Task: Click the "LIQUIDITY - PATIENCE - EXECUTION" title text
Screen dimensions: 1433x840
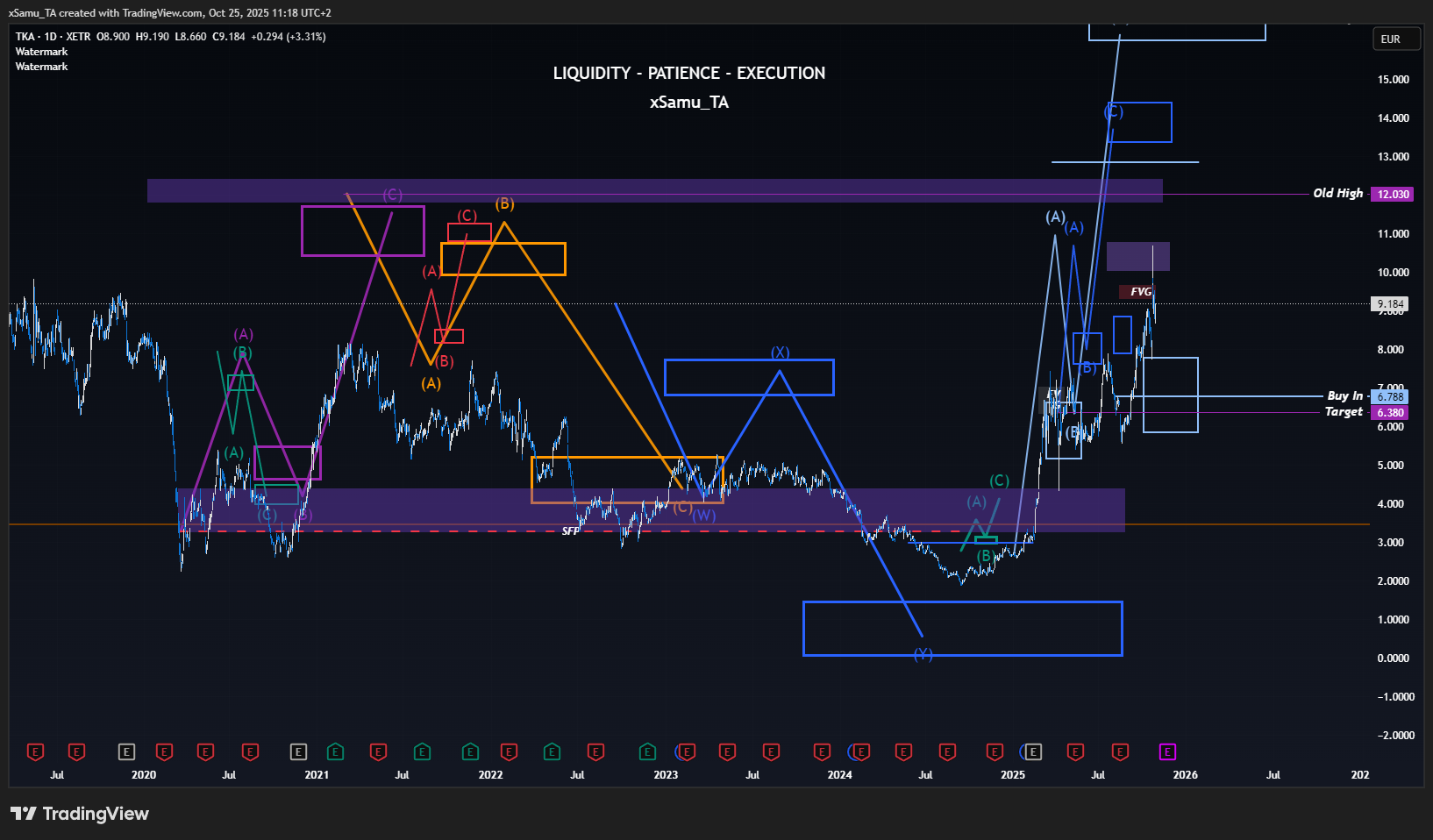Action: (x=689, y=73)
